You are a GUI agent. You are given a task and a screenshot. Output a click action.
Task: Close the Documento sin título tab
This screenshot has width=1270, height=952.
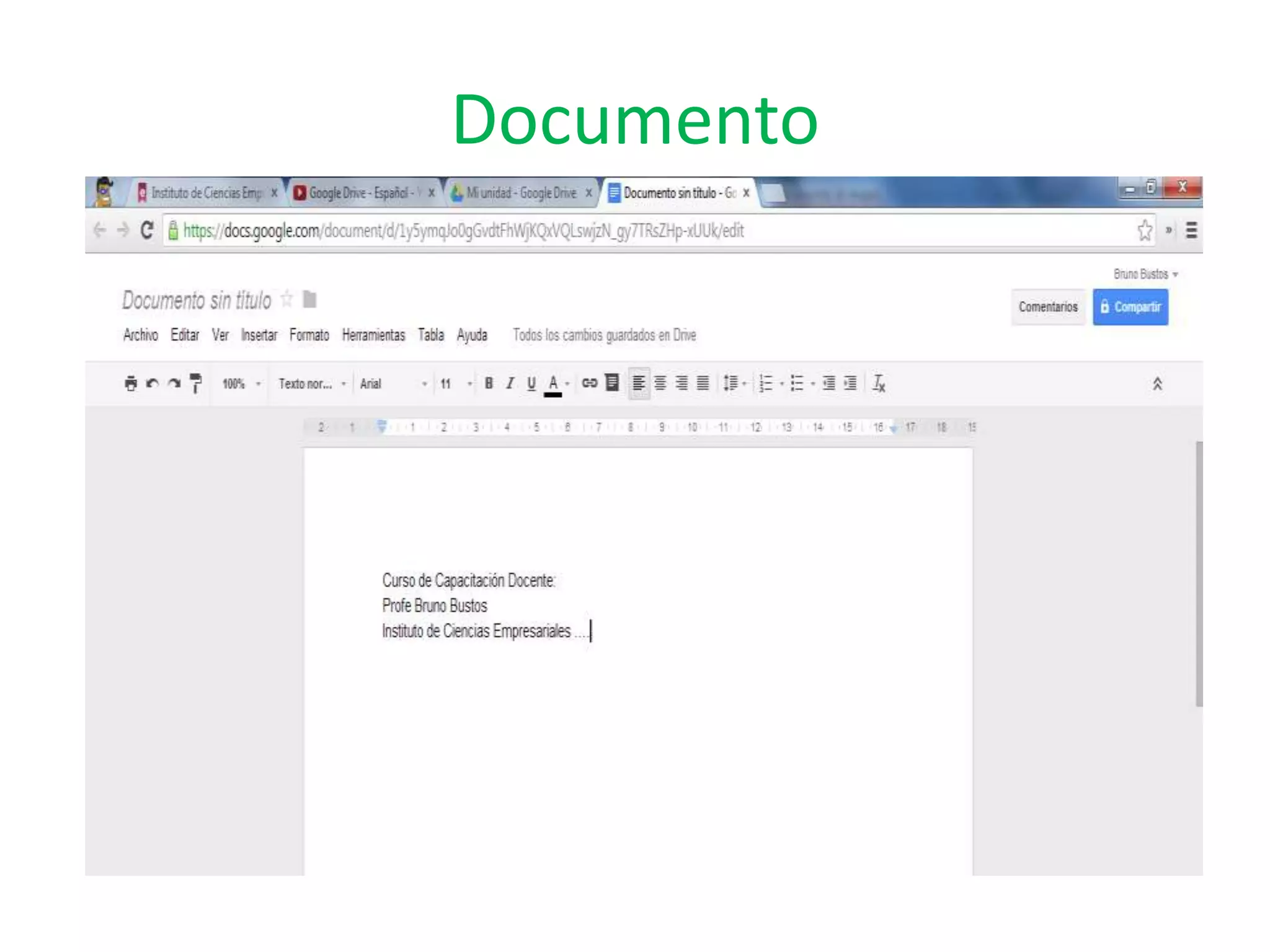747,193
